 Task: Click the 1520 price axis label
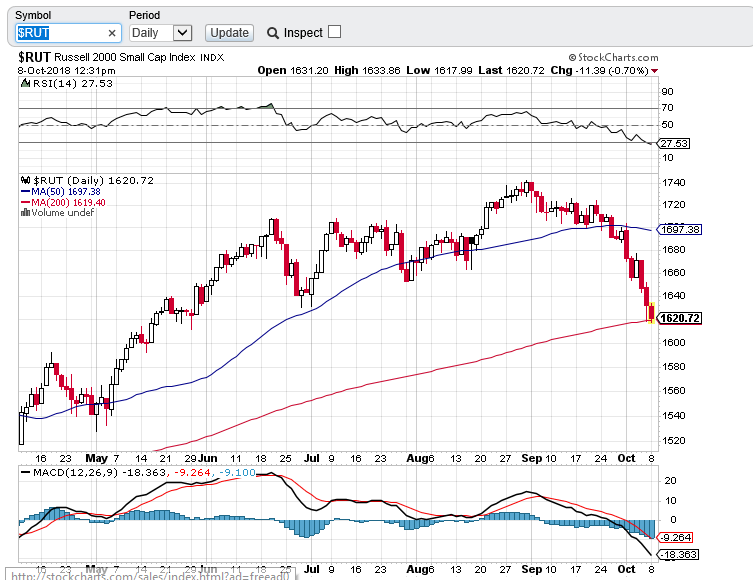pos(673,441)
